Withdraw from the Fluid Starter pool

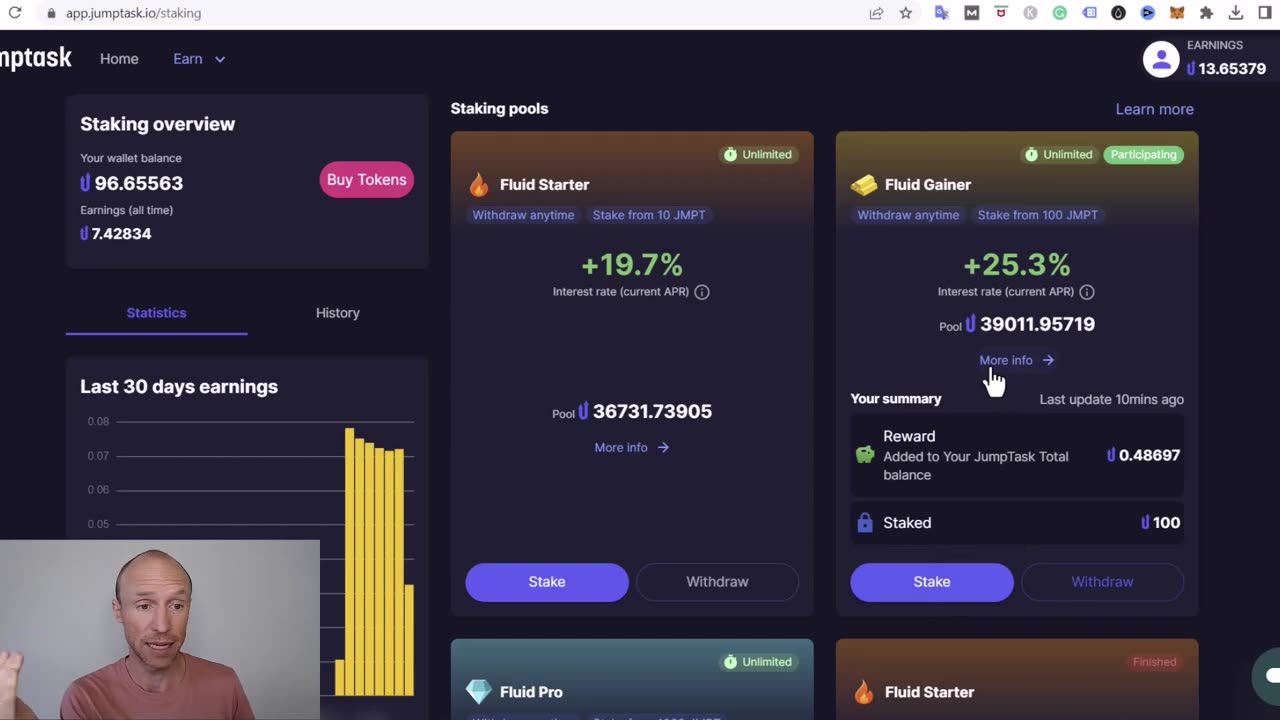point(717,582)
